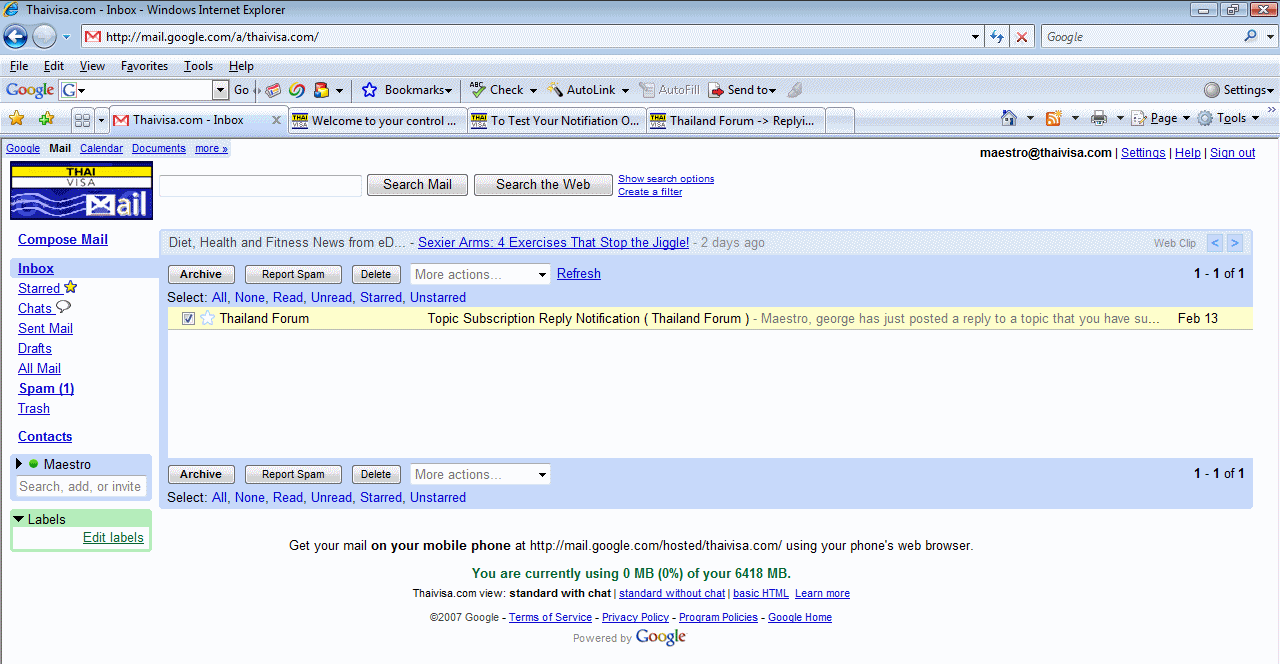Click the Refresh page icon beside address bar
The height and width of the screenshot is (664, 1280).
(x=997, y=37)
